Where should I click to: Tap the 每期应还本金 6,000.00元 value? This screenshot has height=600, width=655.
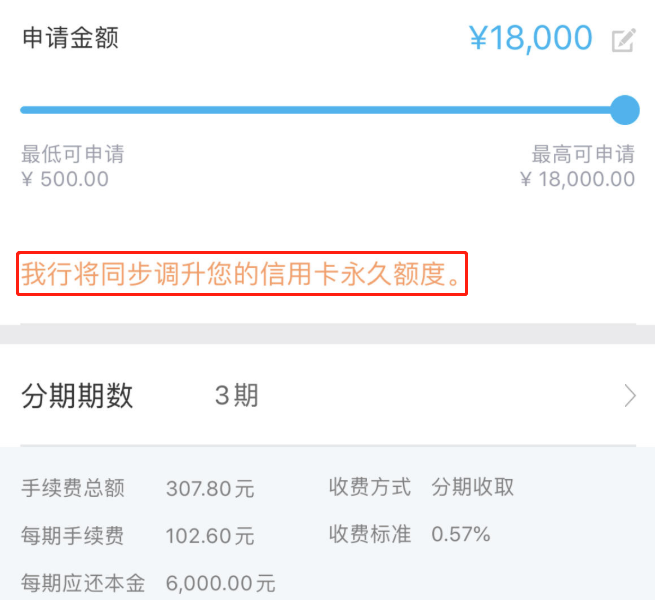point(221,583)
